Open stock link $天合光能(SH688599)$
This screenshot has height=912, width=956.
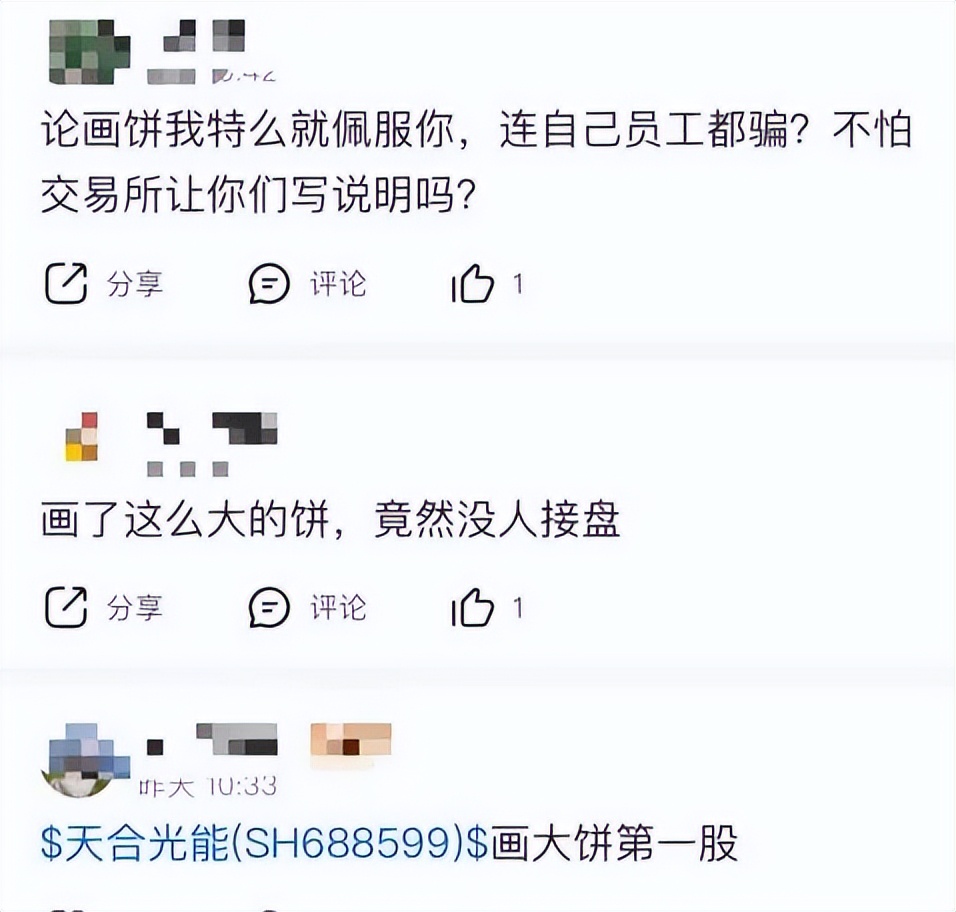pos(264,843)
